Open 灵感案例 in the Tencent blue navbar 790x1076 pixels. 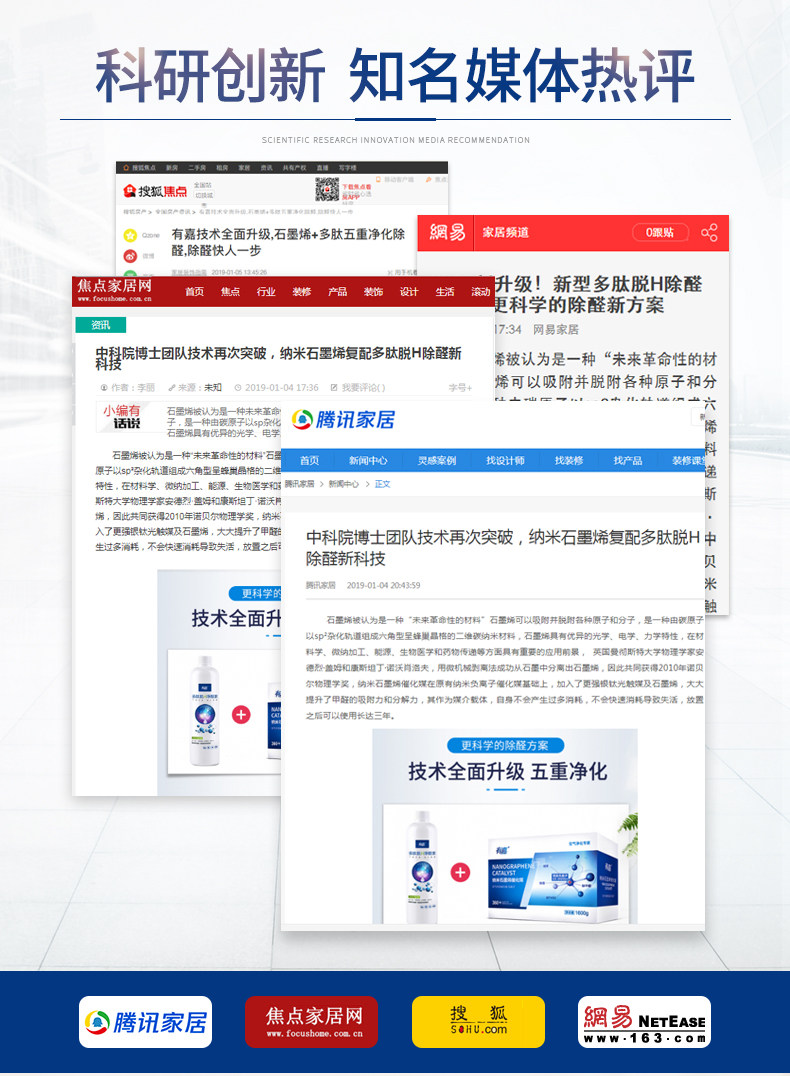coord(437,460)
